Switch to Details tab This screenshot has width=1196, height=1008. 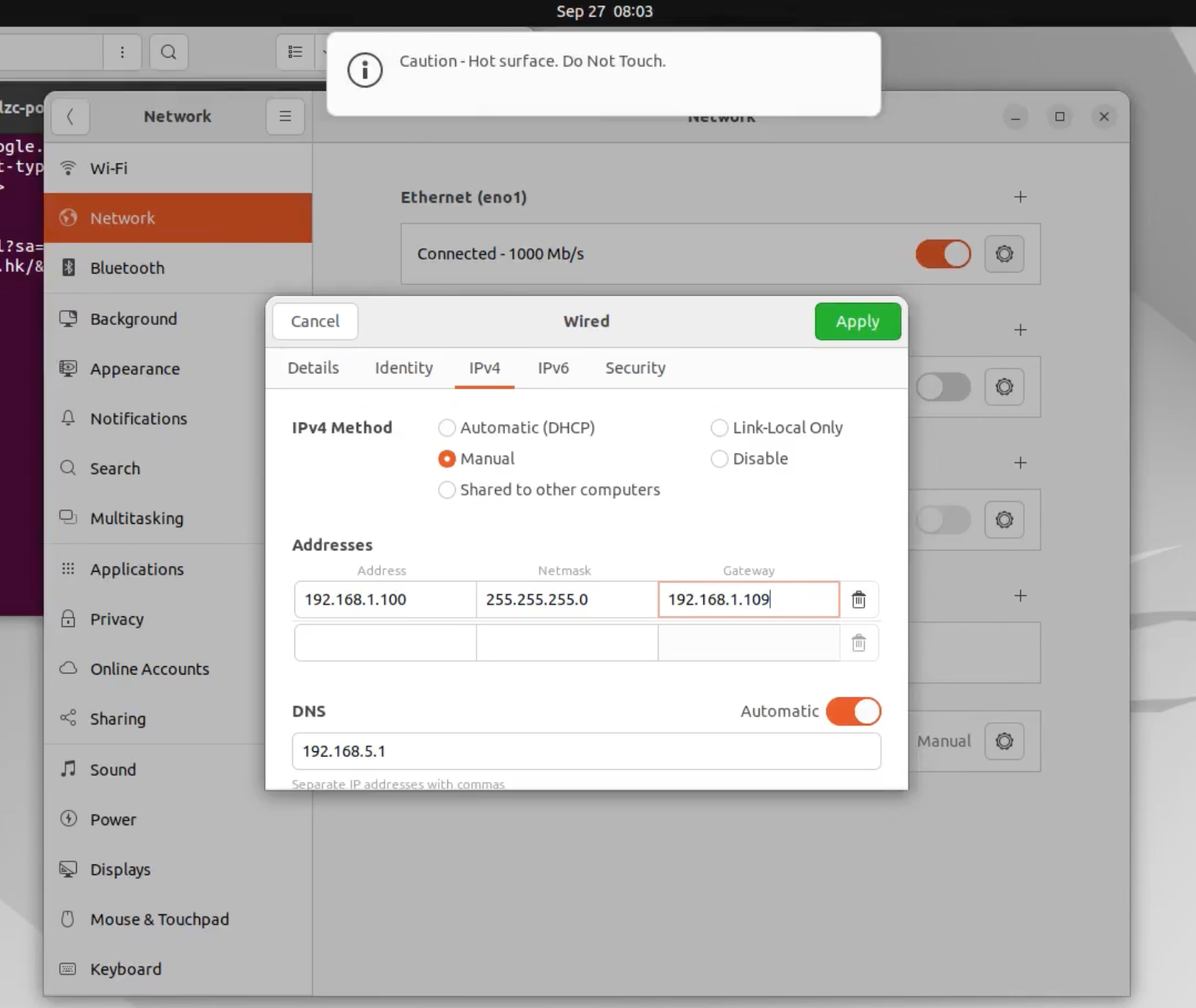coord(313,368)
